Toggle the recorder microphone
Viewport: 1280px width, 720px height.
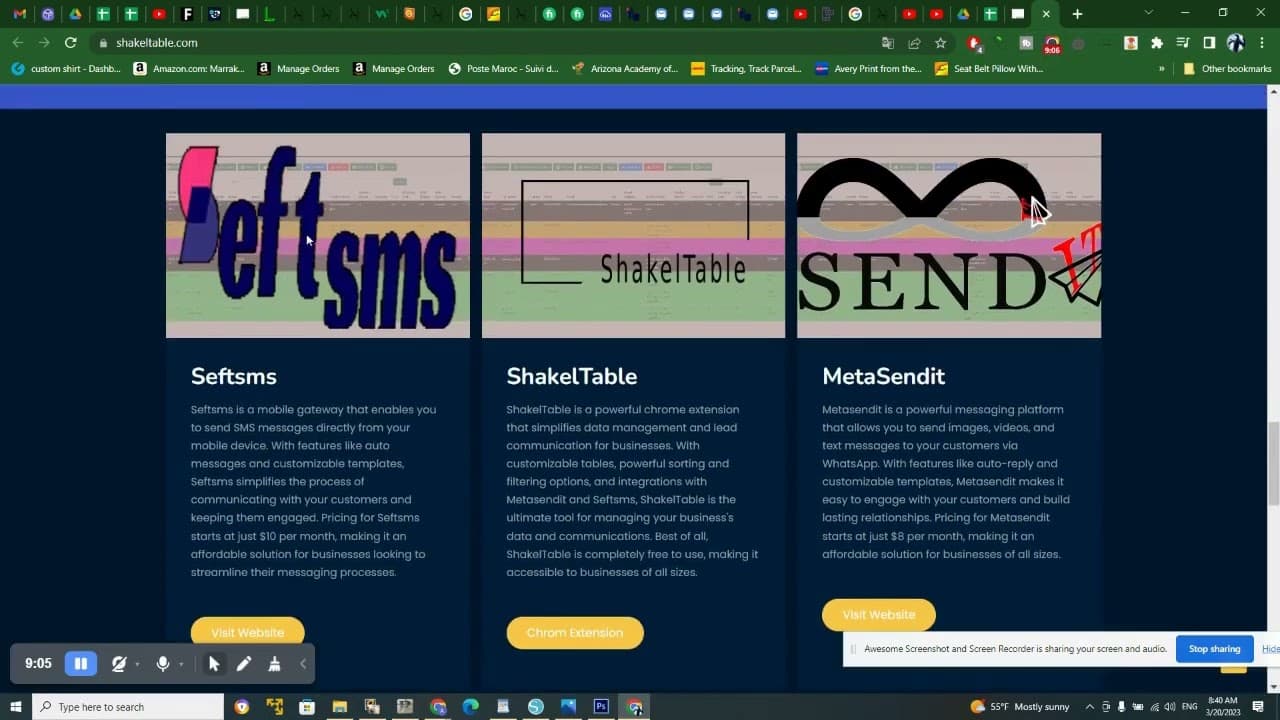tap(163, 663)
